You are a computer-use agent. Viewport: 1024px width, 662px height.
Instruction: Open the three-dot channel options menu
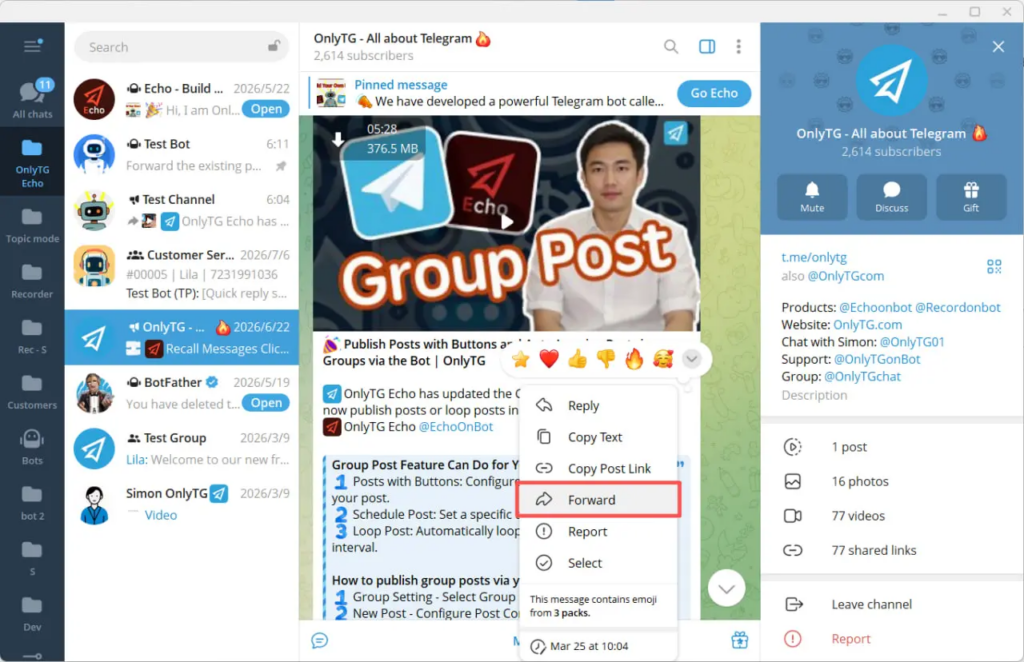click(x=739, y=46)
